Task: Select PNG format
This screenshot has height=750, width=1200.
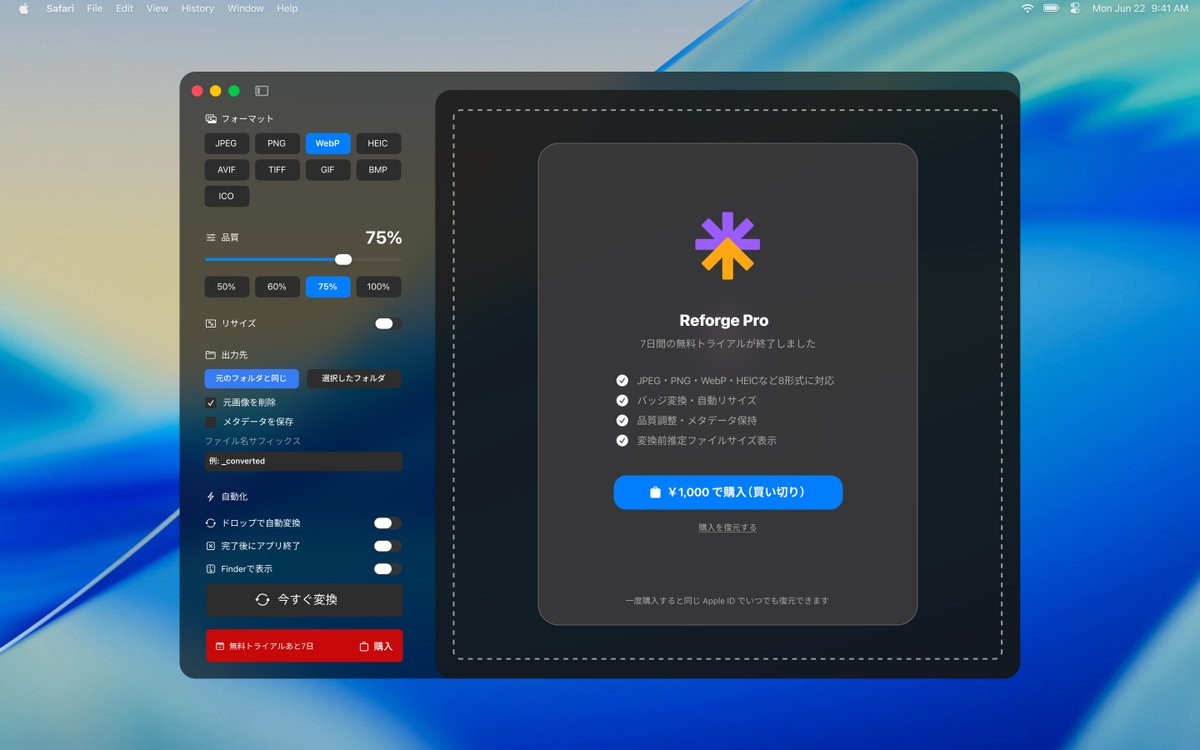Action: pyautogui.click(x=277, y=144)
